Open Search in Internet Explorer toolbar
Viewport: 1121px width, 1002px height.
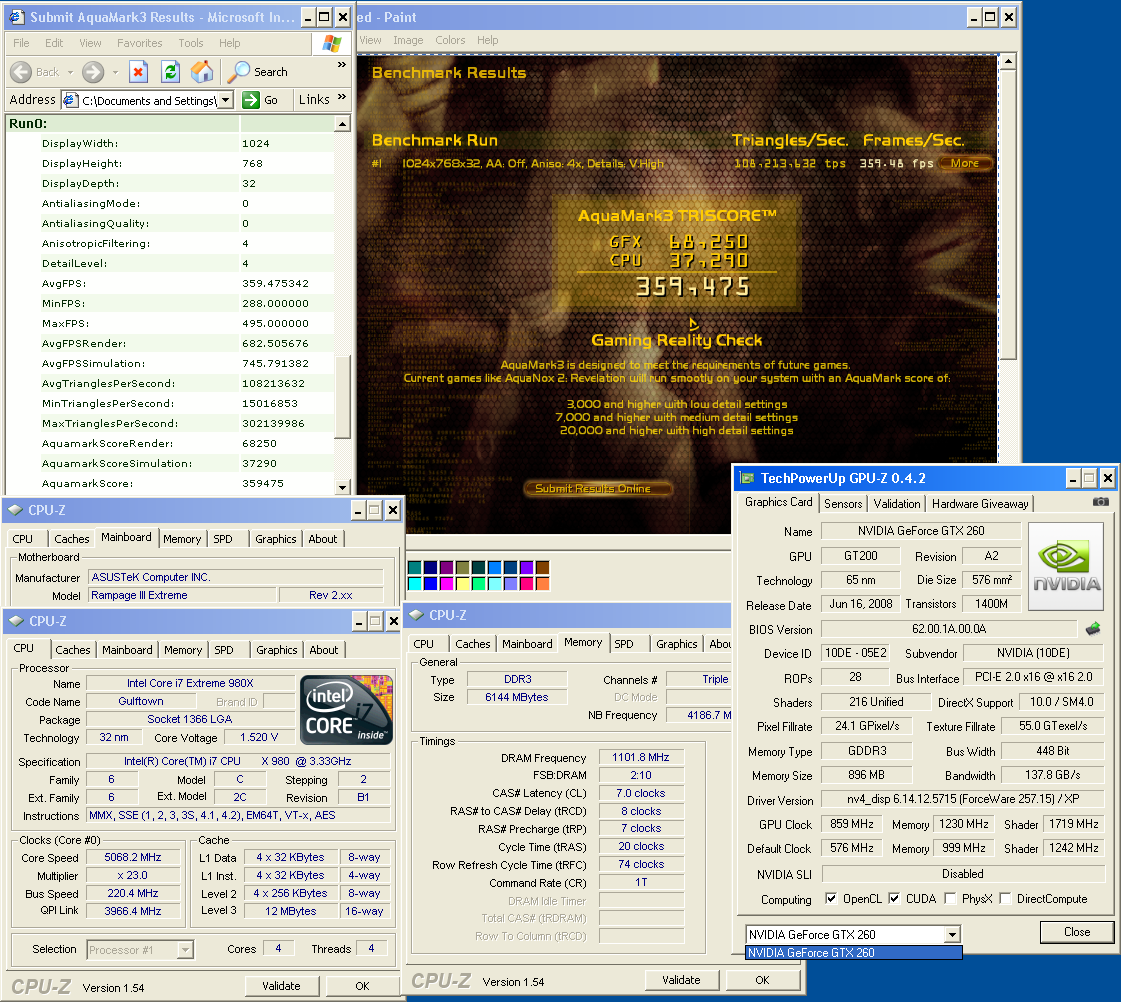point(259,71)
